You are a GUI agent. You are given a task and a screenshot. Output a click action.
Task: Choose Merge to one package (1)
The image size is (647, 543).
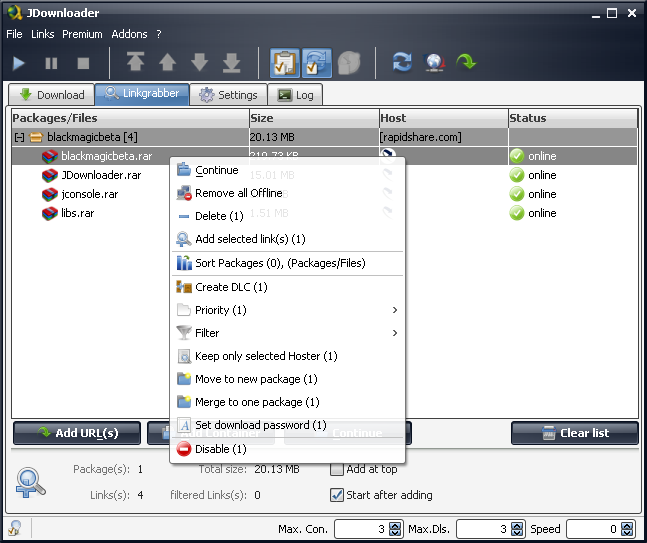click(x=288, y=402)
